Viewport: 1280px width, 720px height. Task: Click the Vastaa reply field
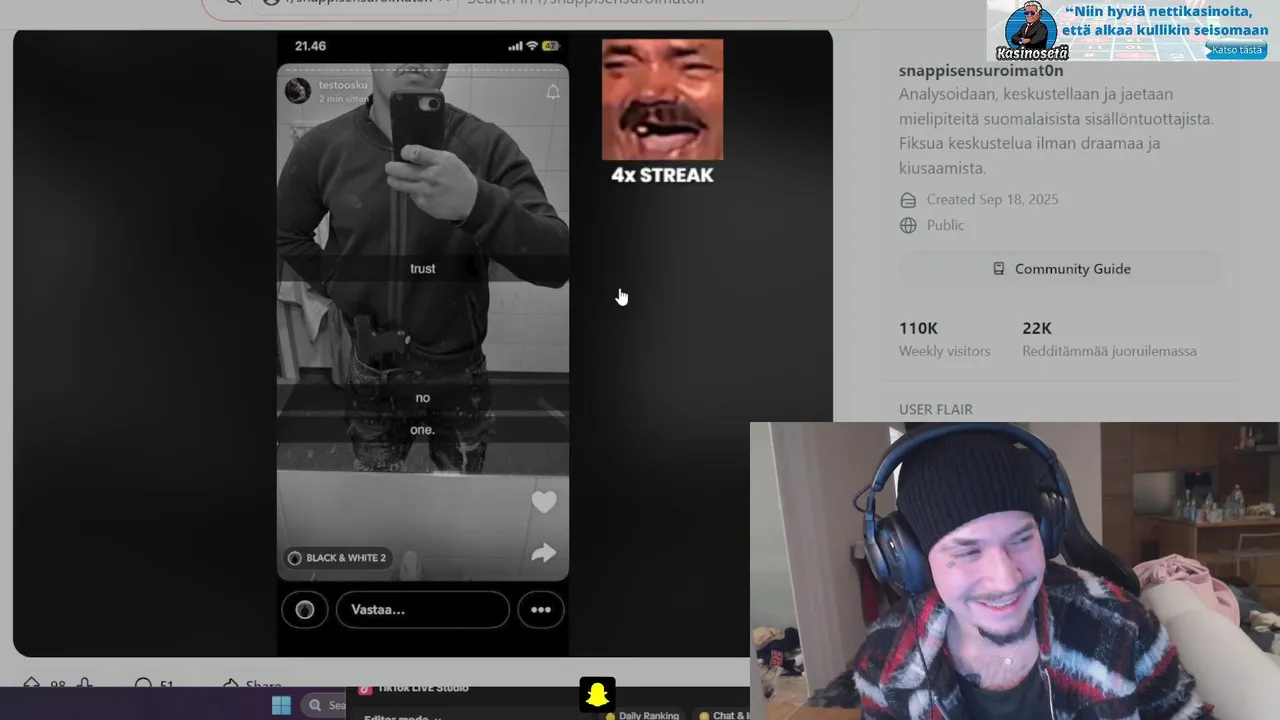423,610
